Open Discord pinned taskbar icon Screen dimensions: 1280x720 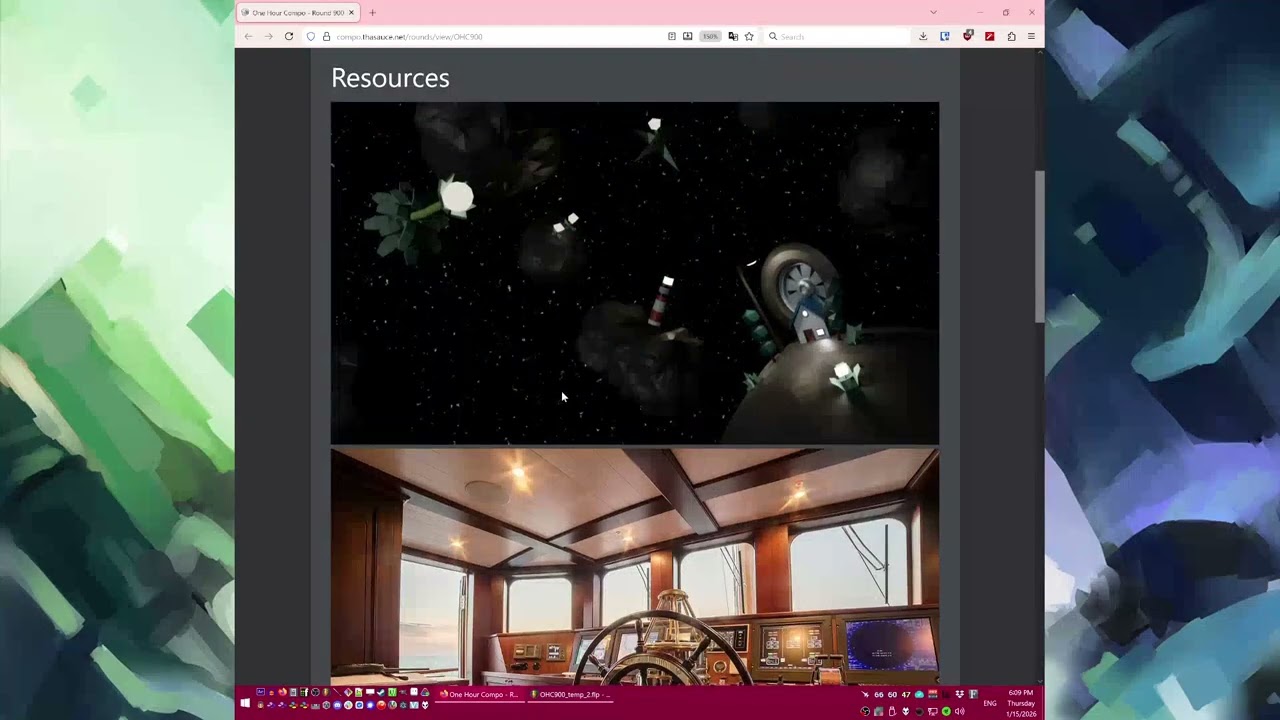coord(337,705)
